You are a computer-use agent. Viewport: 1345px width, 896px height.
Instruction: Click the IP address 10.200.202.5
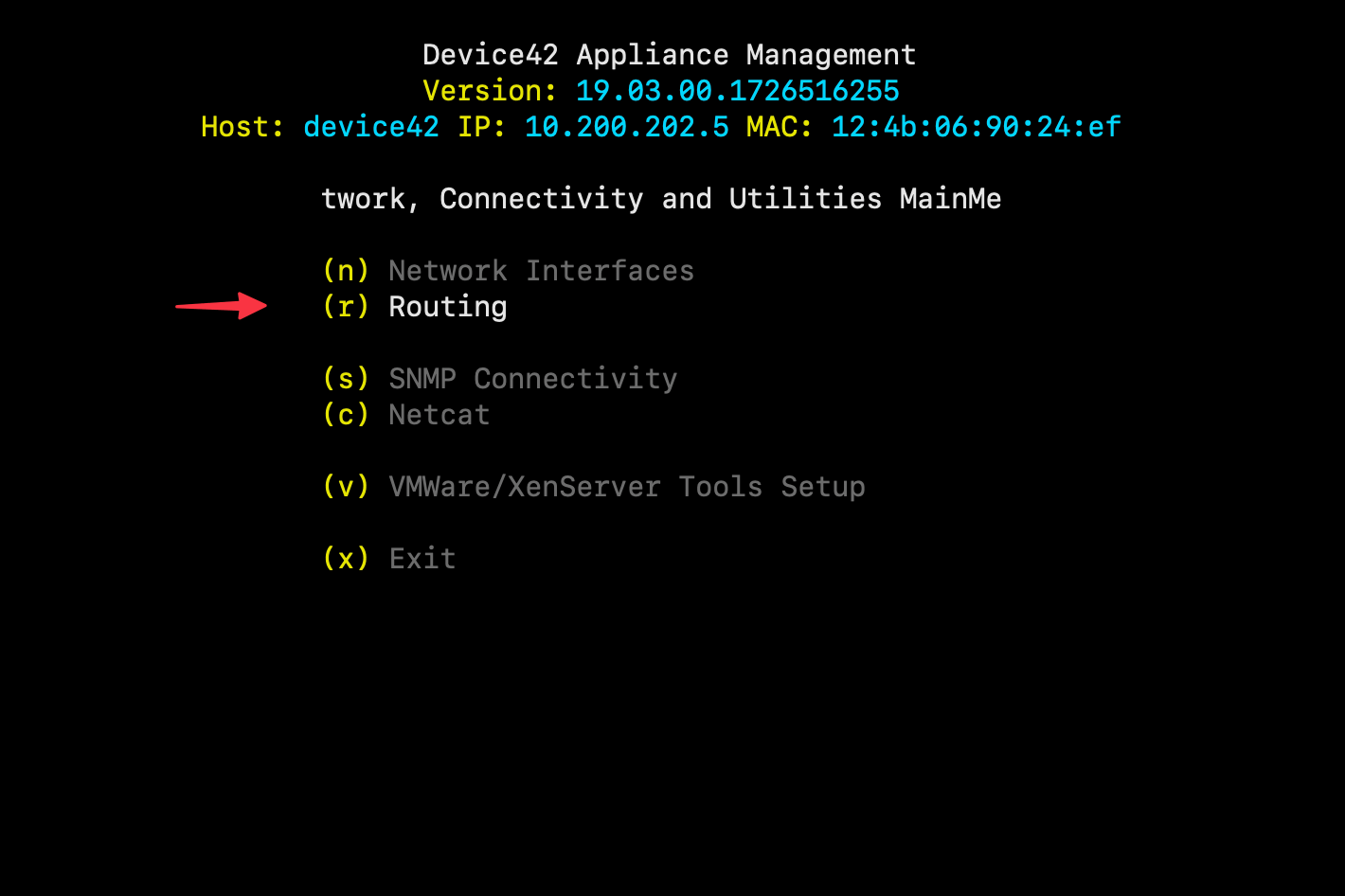click(x=627, y=126)
